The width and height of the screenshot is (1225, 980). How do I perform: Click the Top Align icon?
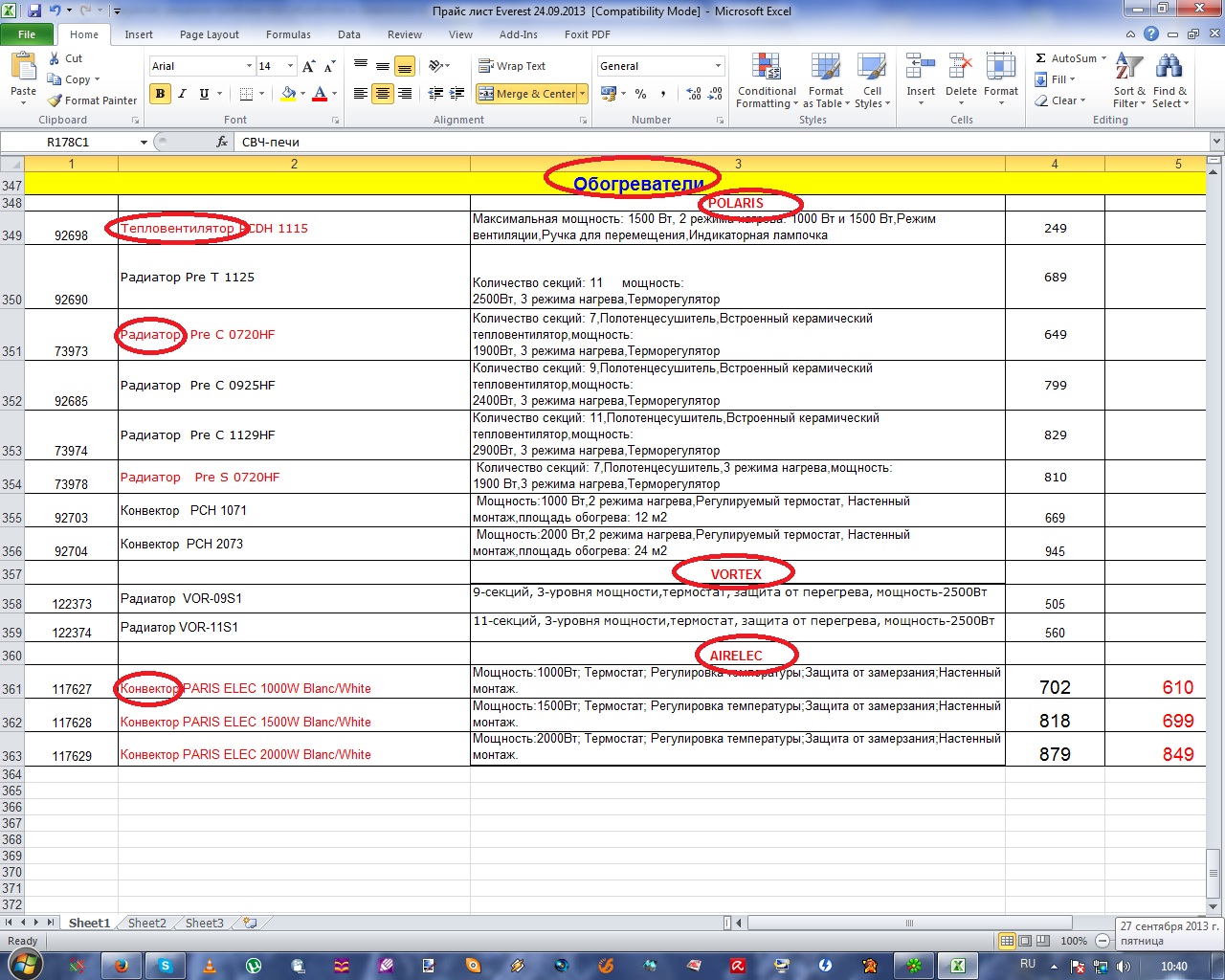(x=361, y=66)
